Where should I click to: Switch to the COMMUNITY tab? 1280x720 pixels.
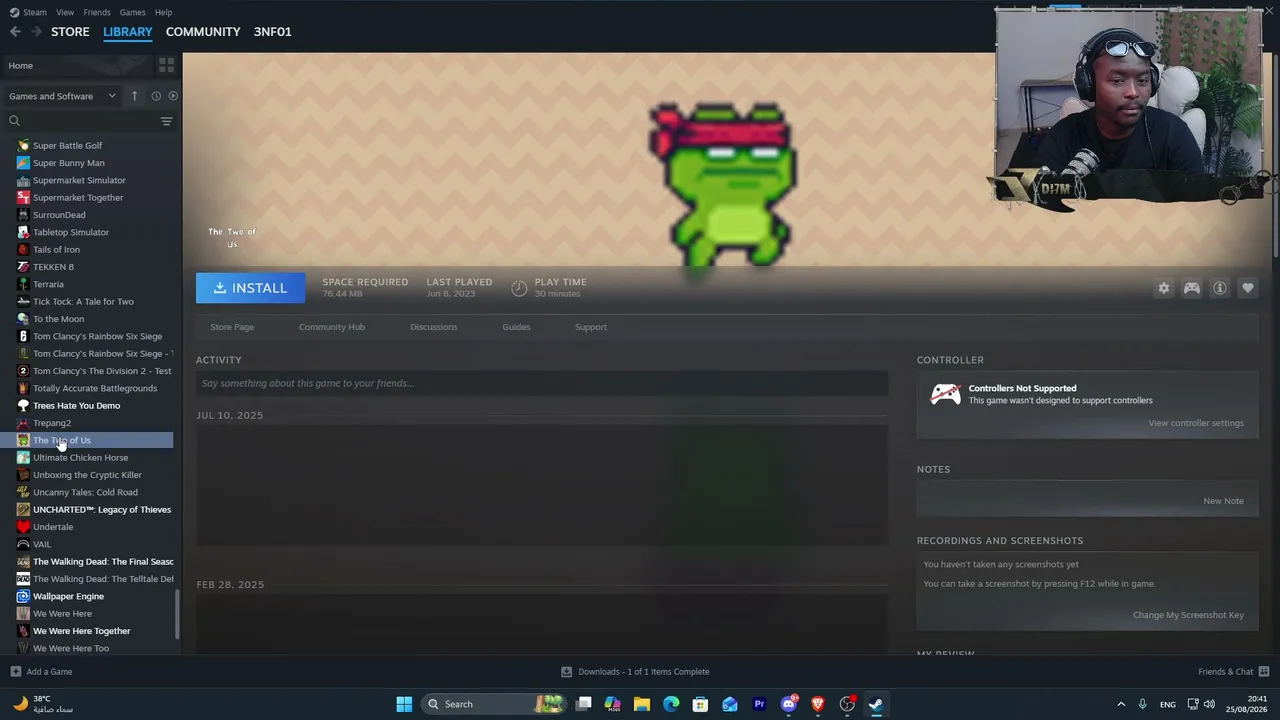tap(203, 32)
